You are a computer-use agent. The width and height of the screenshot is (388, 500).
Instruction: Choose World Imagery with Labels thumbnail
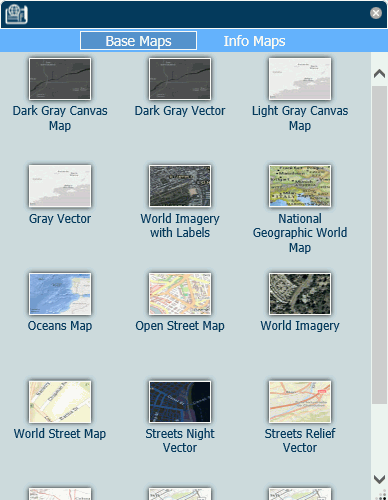click(x=180, y=186)
